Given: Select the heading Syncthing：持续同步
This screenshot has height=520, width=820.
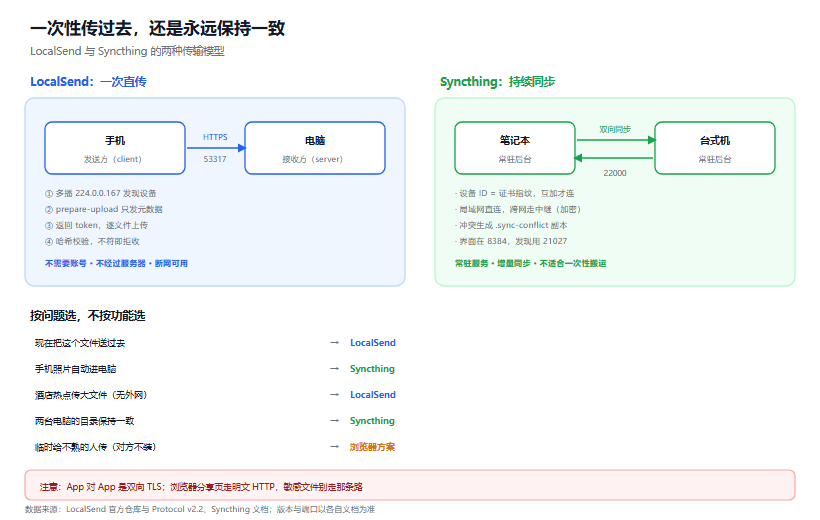Looking at the screenshot, I should click(497, 82).
